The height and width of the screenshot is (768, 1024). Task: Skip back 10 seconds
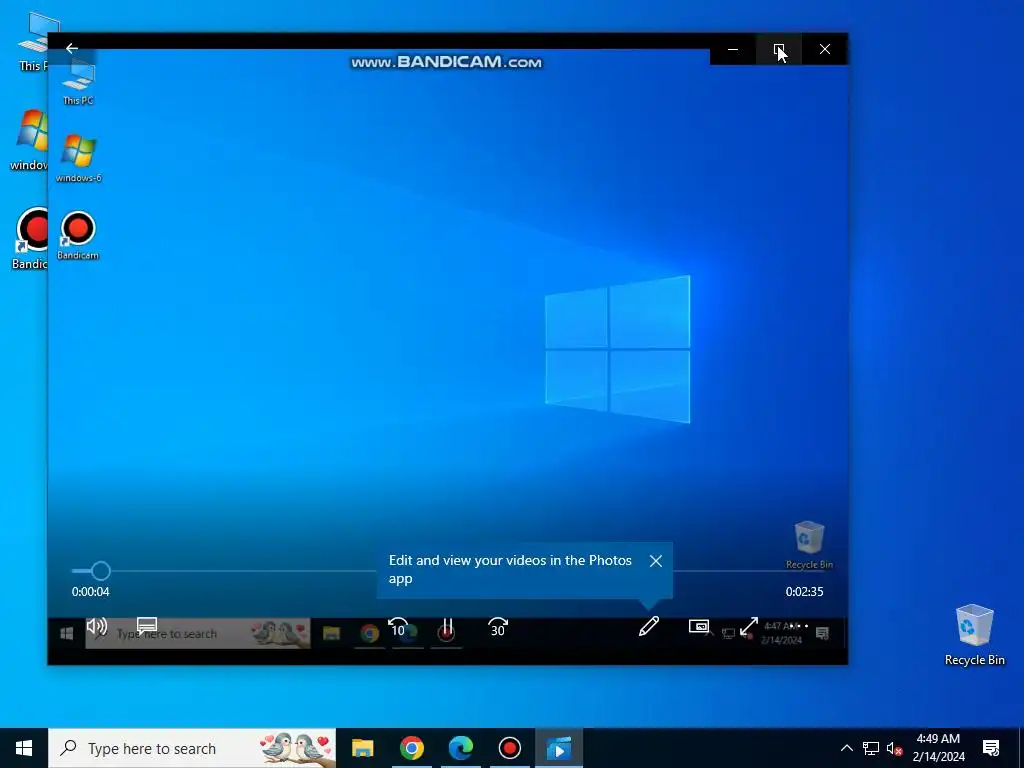coord(398,627)
